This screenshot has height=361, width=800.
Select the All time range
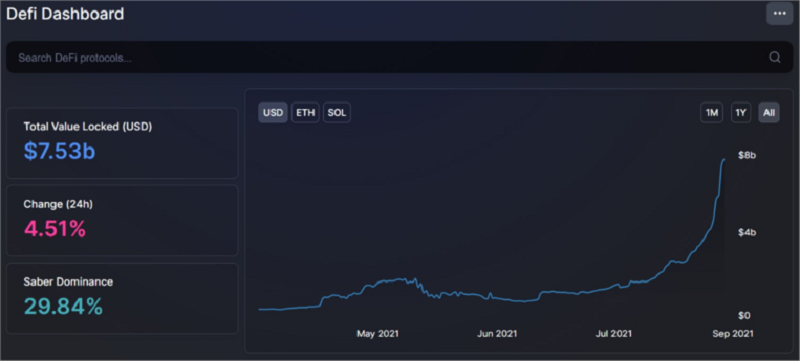point(769,113)
